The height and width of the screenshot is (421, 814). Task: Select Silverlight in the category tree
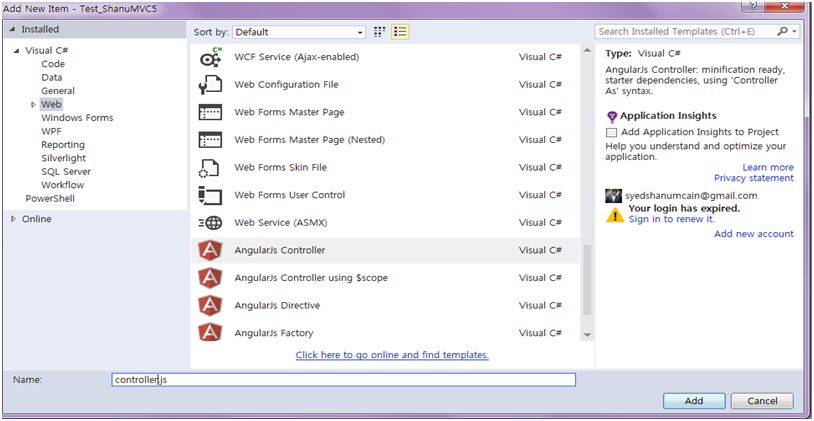63,158
